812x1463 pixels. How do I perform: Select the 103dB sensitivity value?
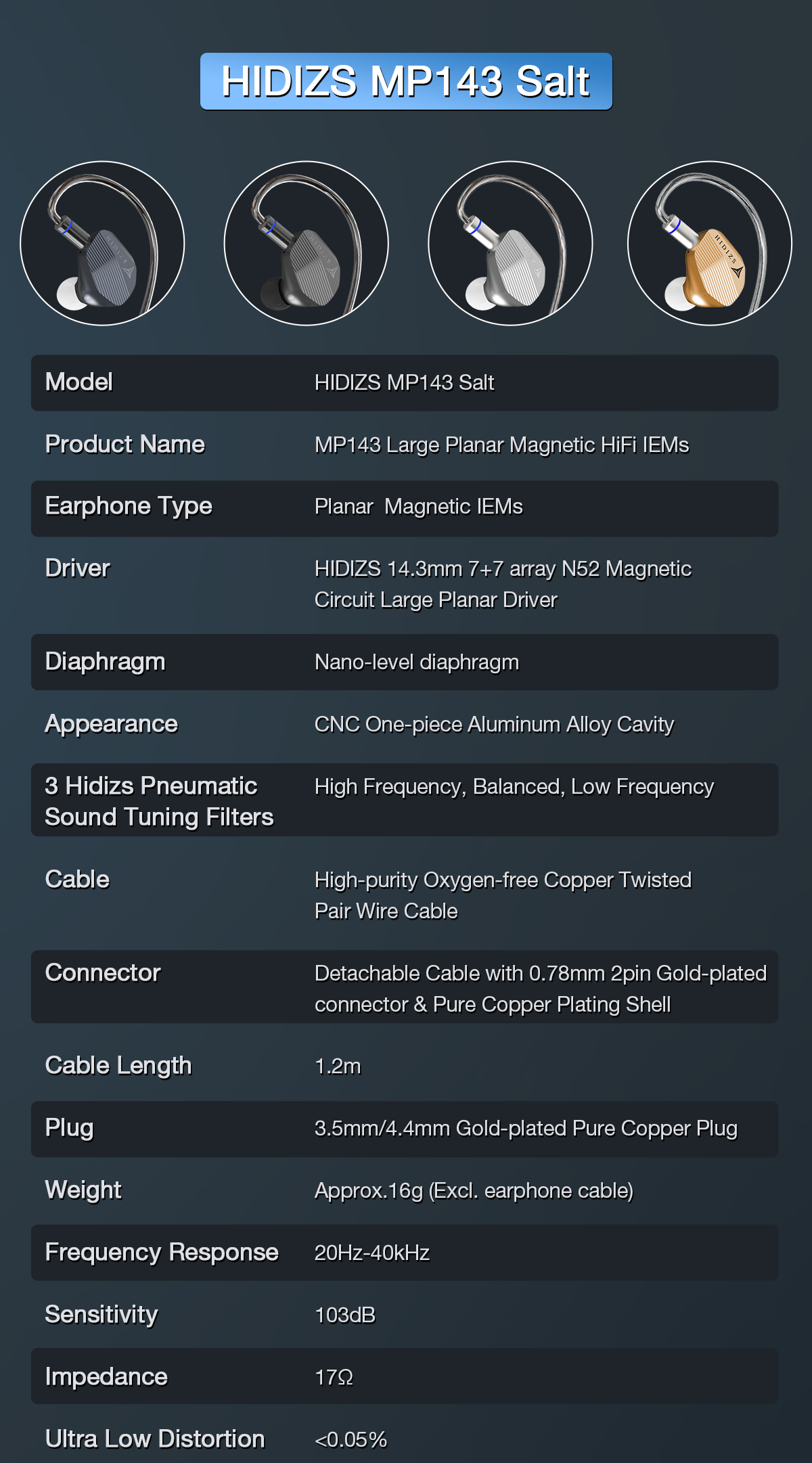tap(345, 1315)
